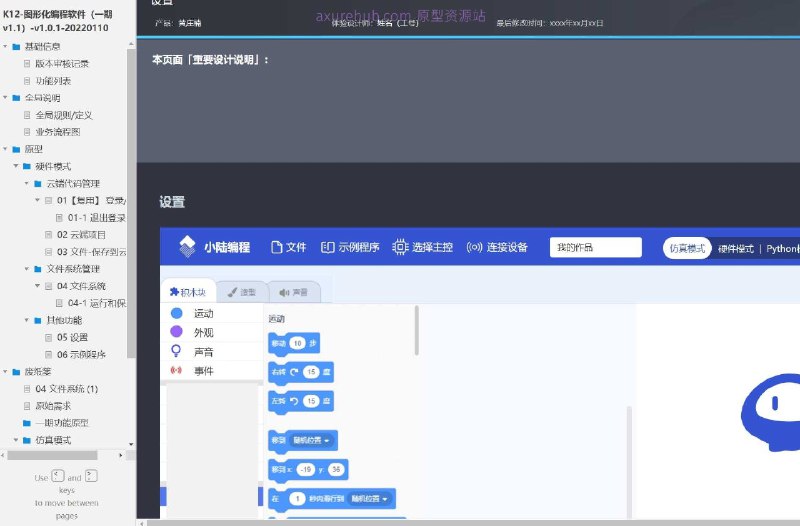The height and width of the screenshot is (526, 800).
Task: Open the 一期功能原型 folder
Action: pos(62,422)
